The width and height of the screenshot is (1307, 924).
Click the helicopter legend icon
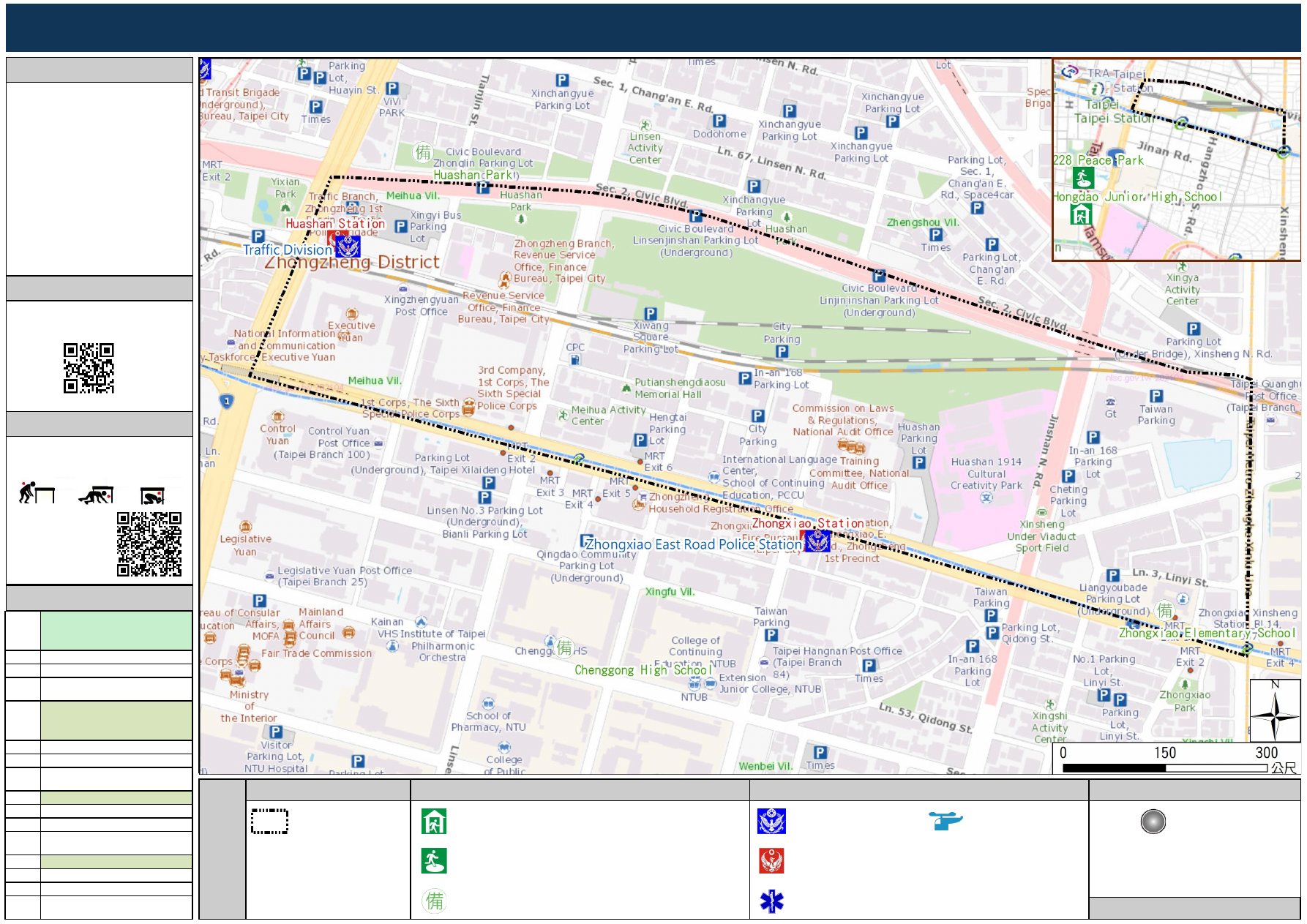(x=945, y=821)
